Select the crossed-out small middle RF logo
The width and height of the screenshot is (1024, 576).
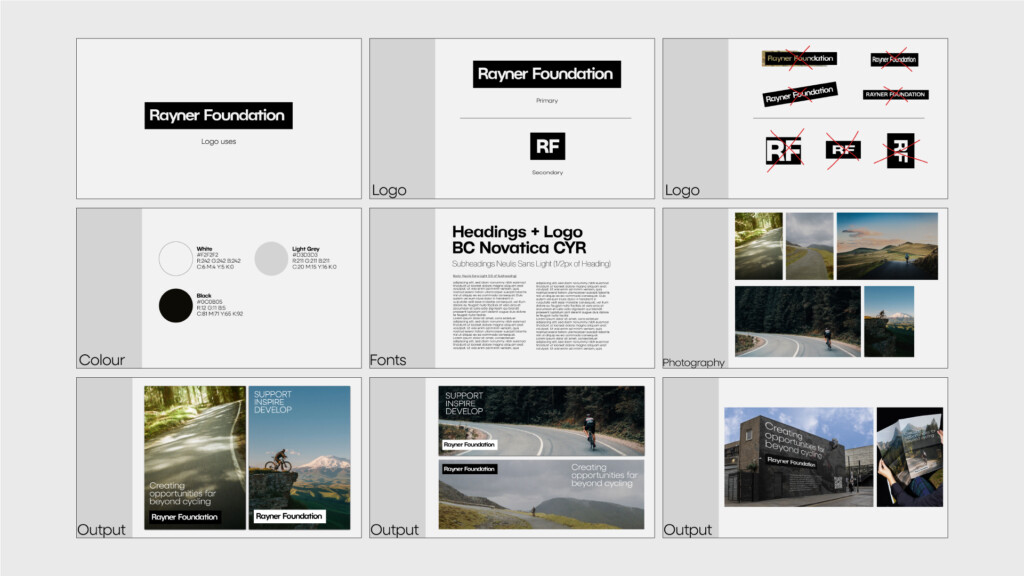click(843, 150)
